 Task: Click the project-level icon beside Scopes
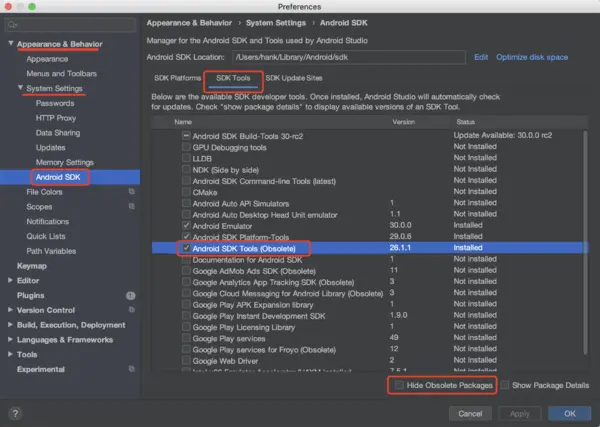[x=132, y=206]
